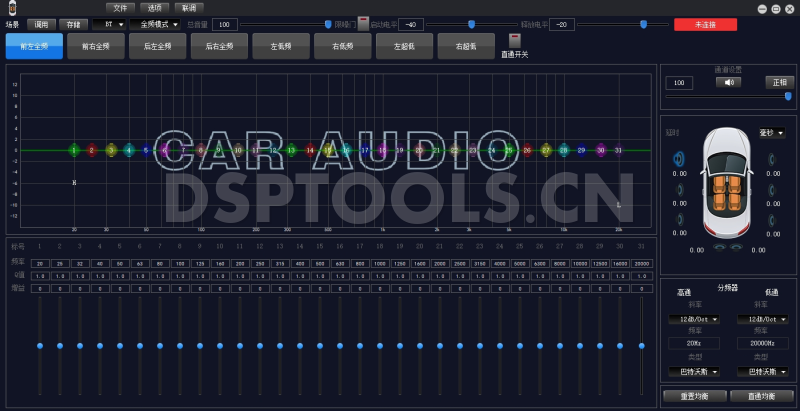Open the high-pass 12dB/Oct slope dropdown
800x411 pixels.
tap(694, 319)
